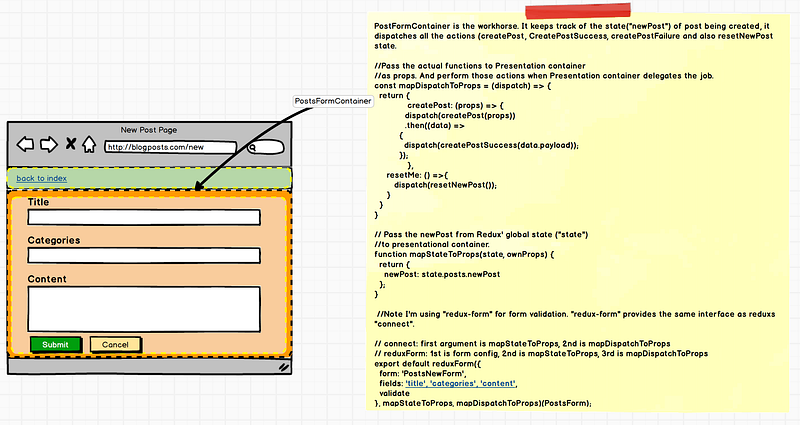Click the 'dispatch(createPostSuccess(data.payload));' line
The width and height of the screenshot is (800, 425).
point(491,145)
